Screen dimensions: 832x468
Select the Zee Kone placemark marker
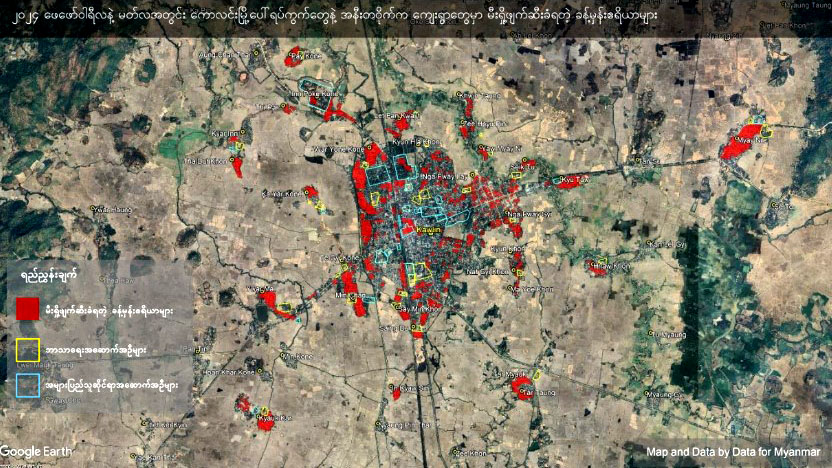455,452
